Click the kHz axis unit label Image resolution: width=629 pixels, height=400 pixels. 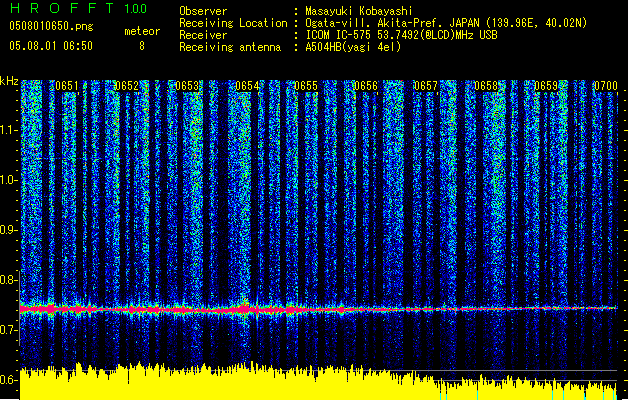click(x=10, y=80)
